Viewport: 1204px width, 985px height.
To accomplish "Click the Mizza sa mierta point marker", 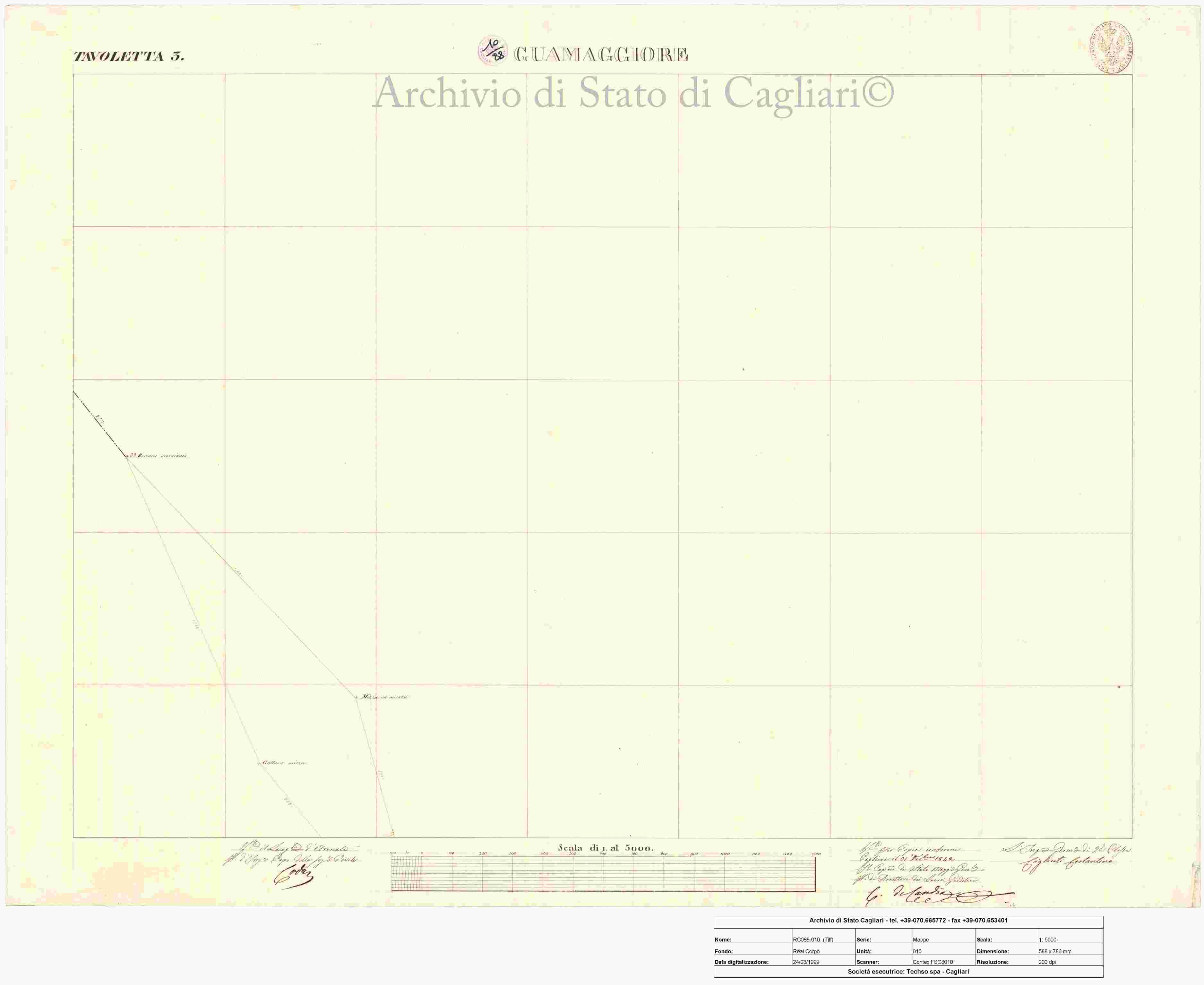I will point(357,697).
